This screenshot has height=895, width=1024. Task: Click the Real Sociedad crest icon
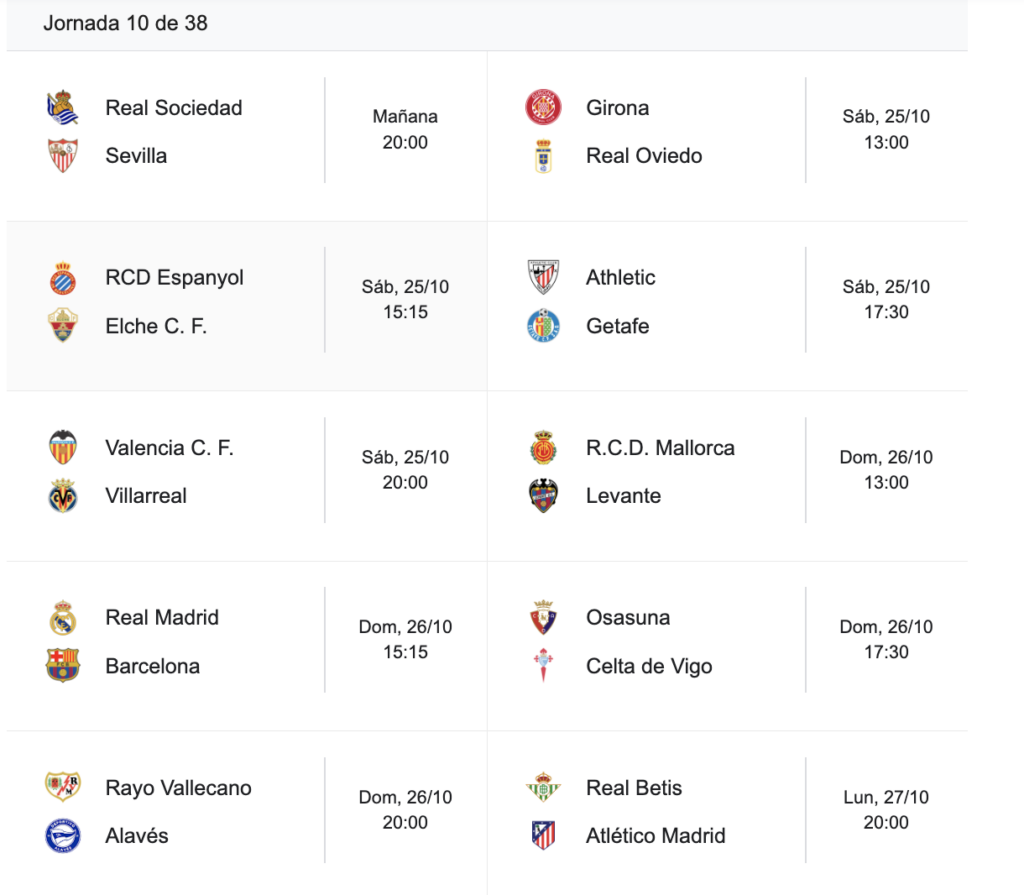coord(63,107)
